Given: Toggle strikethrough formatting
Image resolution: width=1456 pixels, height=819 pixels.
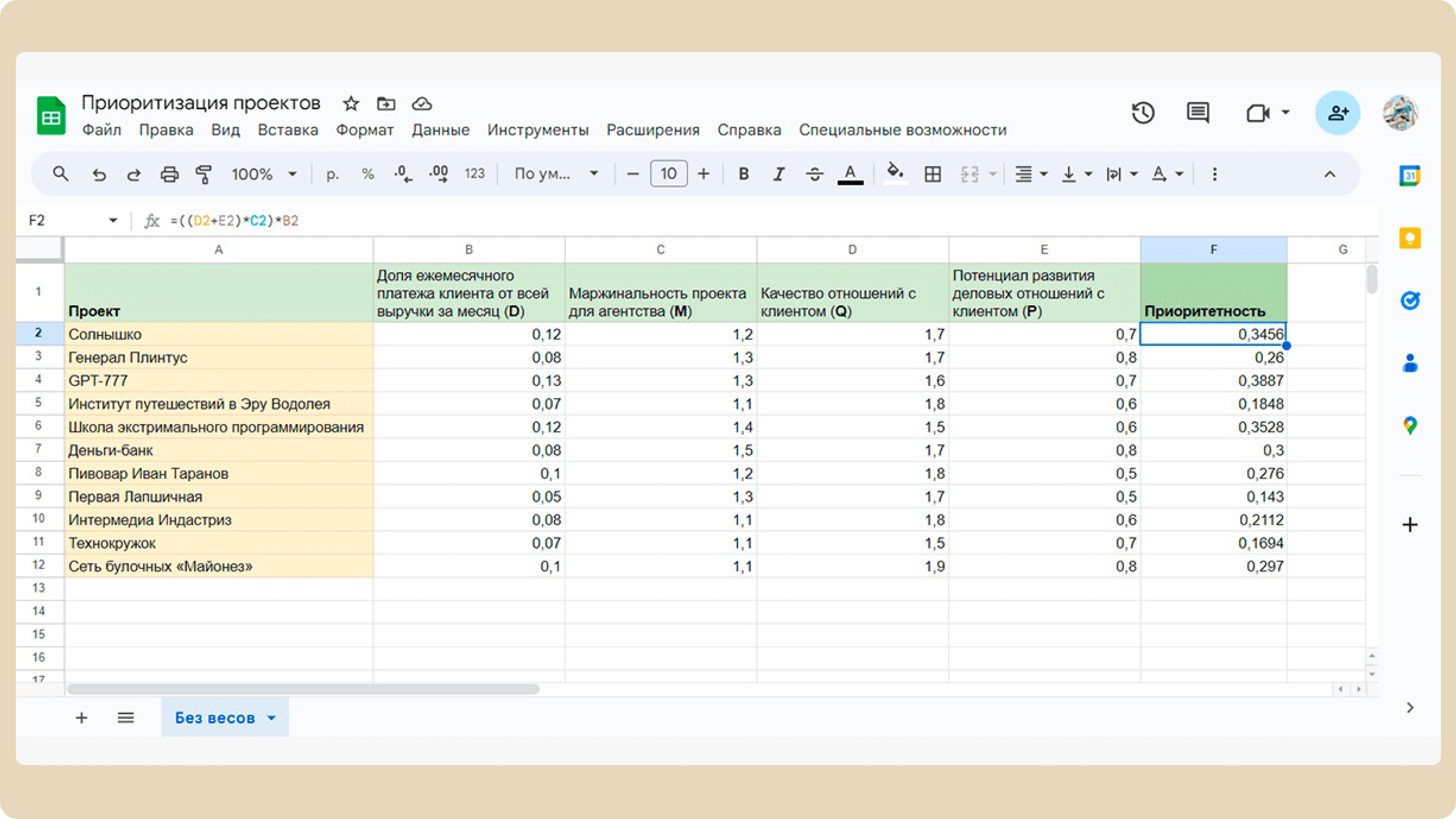Looking at the screenshot, I should [x=815, y=174].
